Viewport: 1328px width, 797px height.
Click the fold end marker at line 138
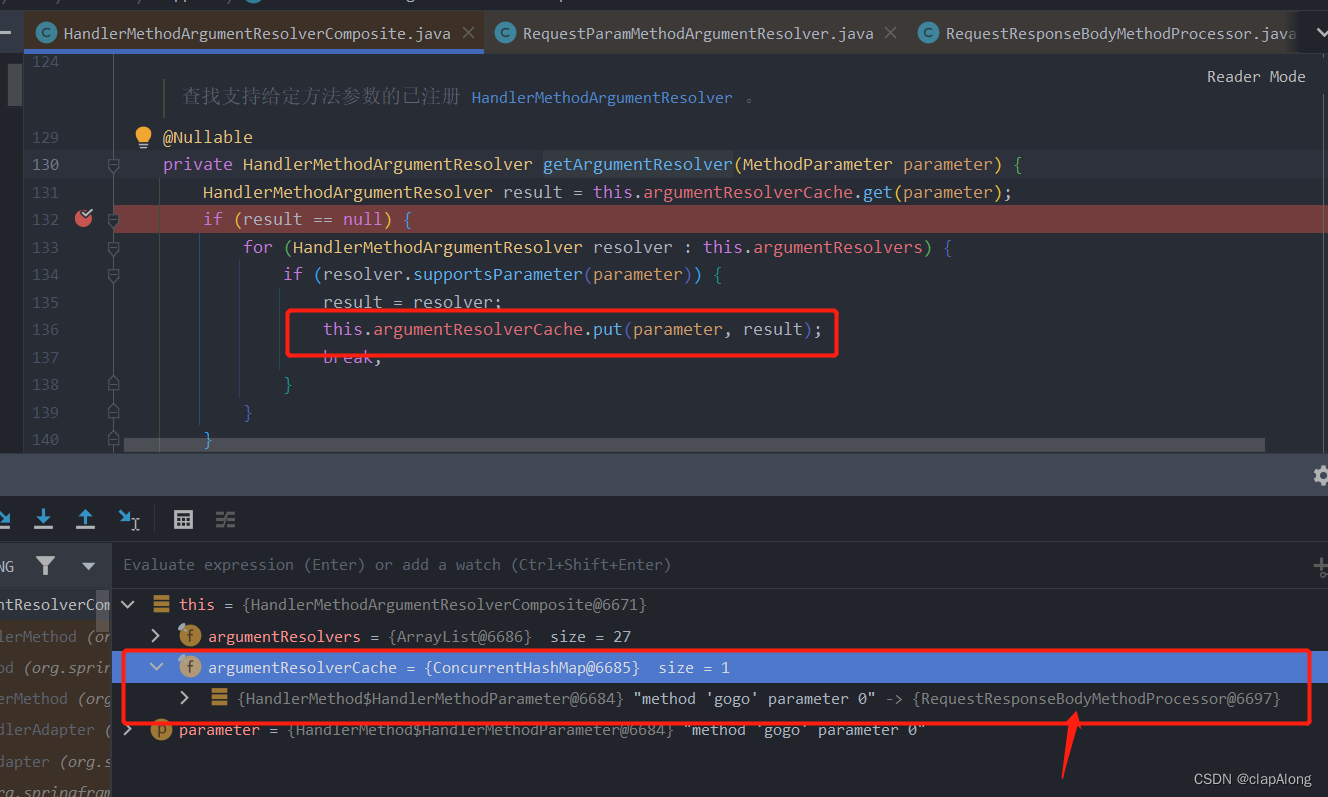[x=113, y=384]
